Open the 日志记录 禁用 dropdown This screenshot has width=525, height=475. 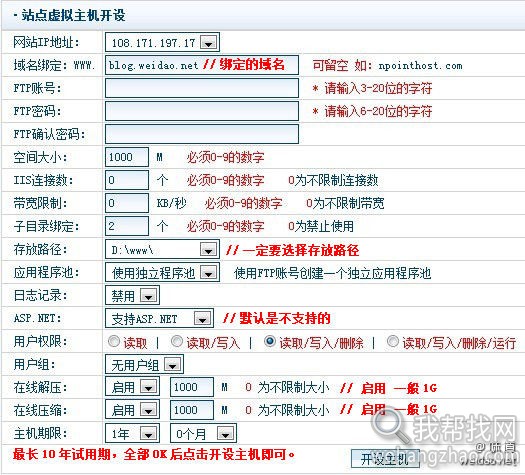point(132,295)
